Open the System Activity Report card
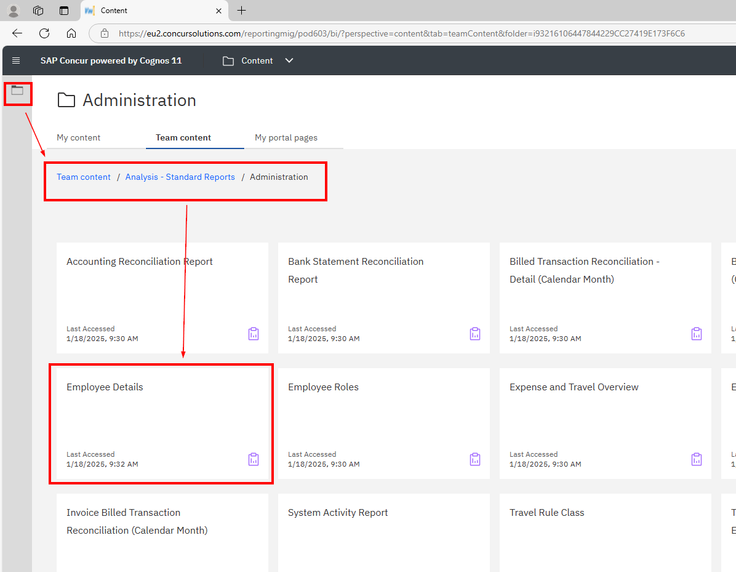Viewport: 736px width, 572px height. click(x=383, y=533)
